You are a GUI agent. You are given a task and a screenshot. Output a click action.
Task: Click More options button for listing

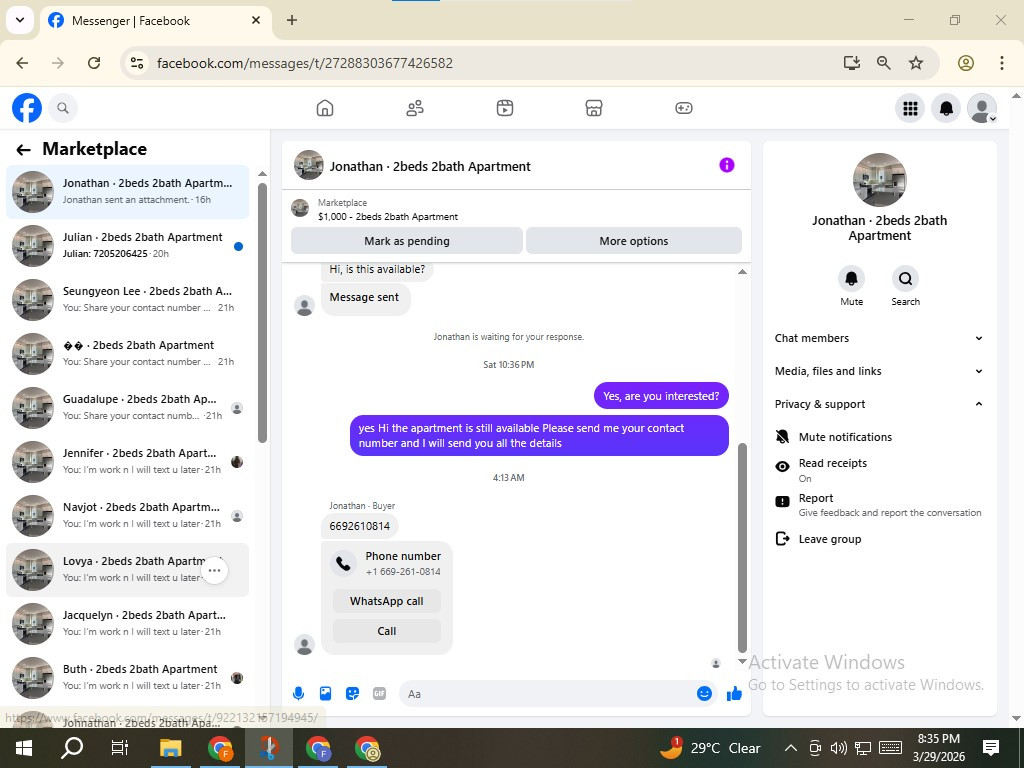pos(633,241)
